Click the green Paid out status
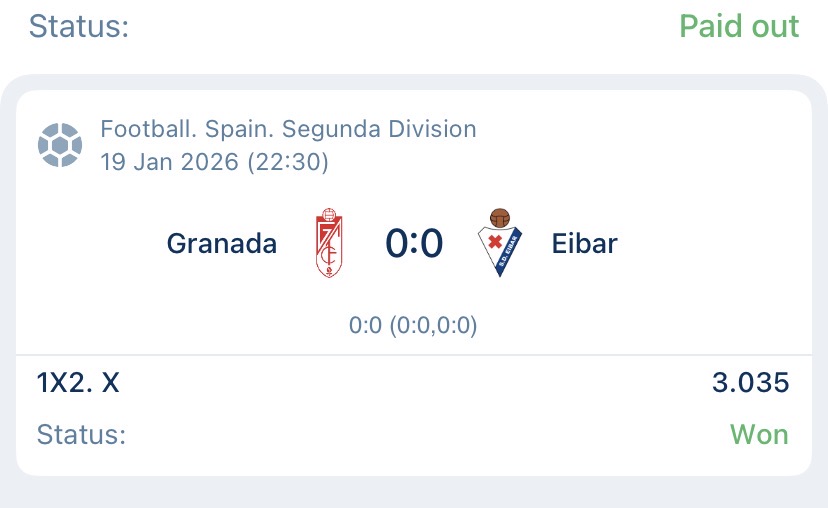Screen dimensions: 828x508 point(739,26)
